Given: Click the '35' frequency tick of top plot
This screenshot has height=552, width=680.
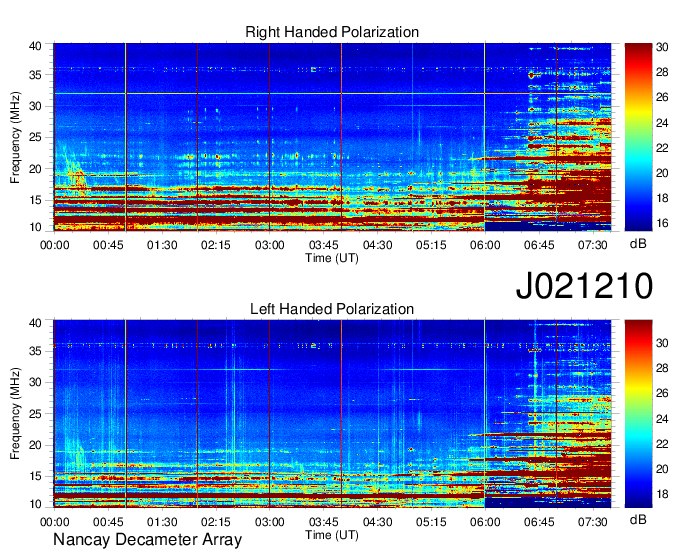Looking at the screenshot, I should pos(35,75).
